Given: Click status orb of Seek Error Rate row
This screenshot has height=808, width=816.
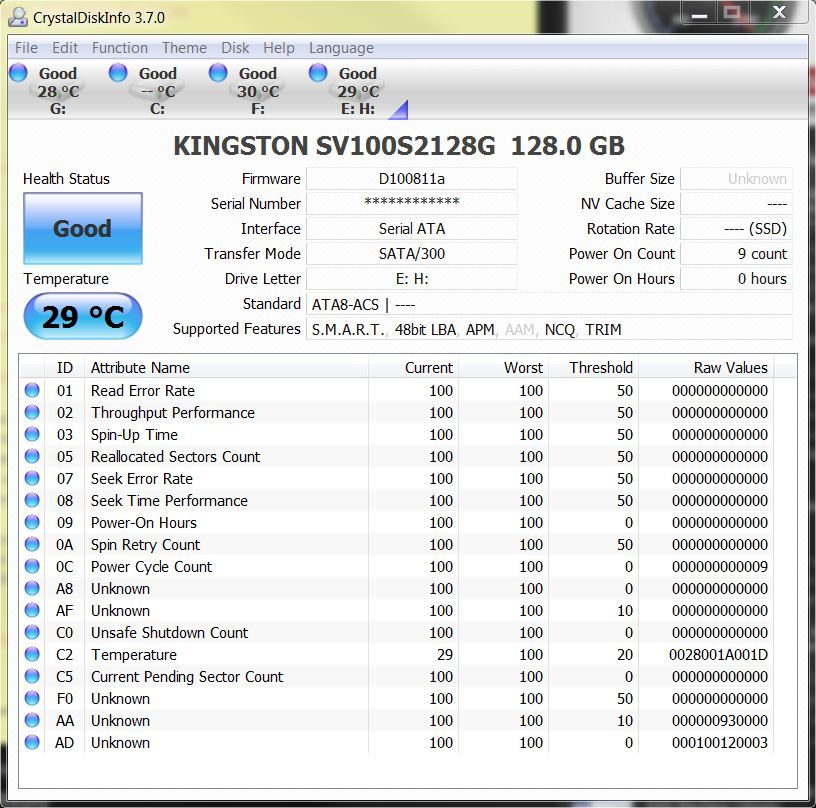Looking at the screenshot, I should point(32,478).
